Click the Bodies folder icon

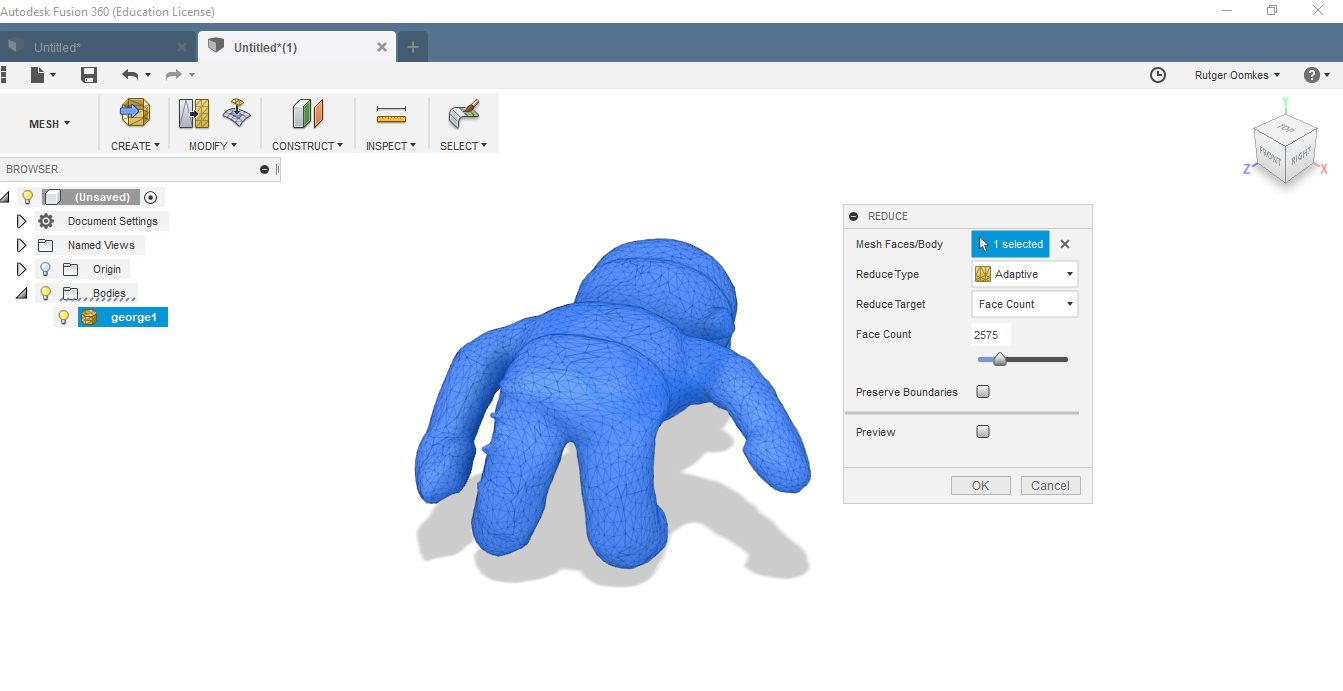pyautogui.click(x=70, y=293)
